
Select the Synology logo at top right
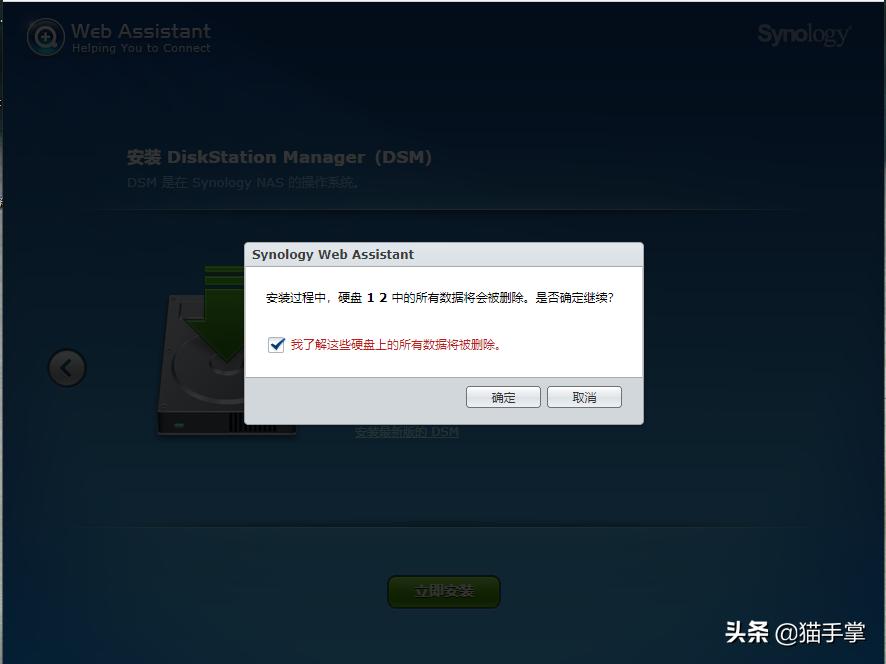[804, 33]
